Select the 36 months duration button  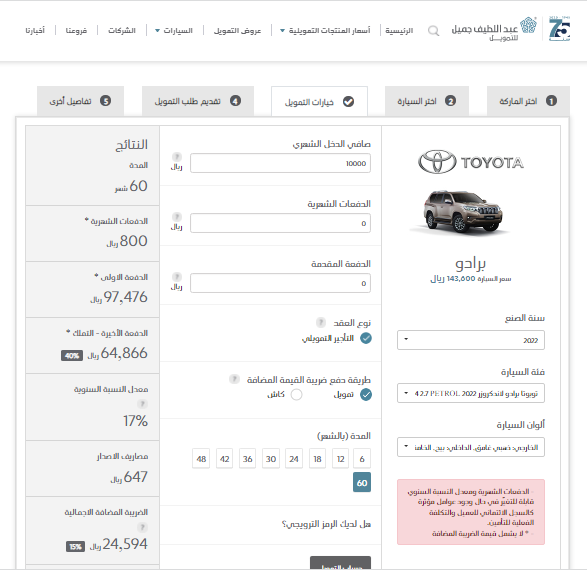pyautogui.click(x=247, y=459)
